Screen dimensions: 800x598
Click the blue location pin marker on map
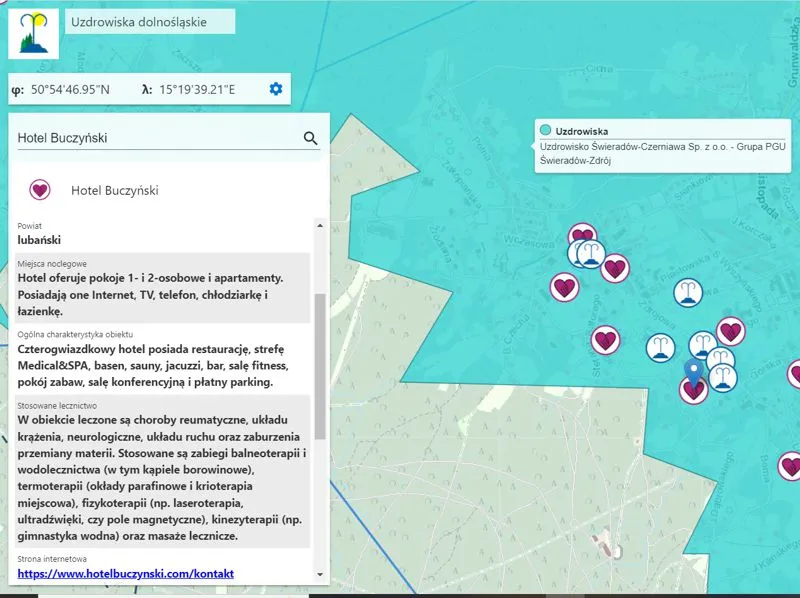694,370
